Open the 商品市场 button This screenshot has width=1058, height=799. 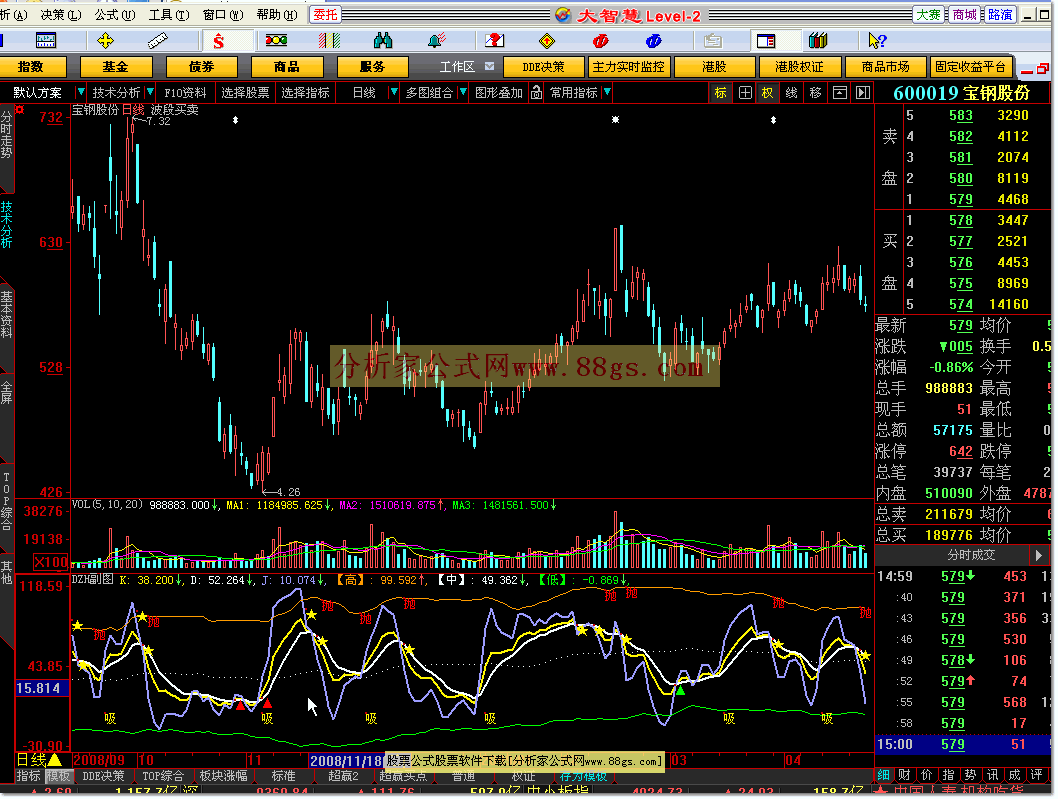(x=885, y=67)
